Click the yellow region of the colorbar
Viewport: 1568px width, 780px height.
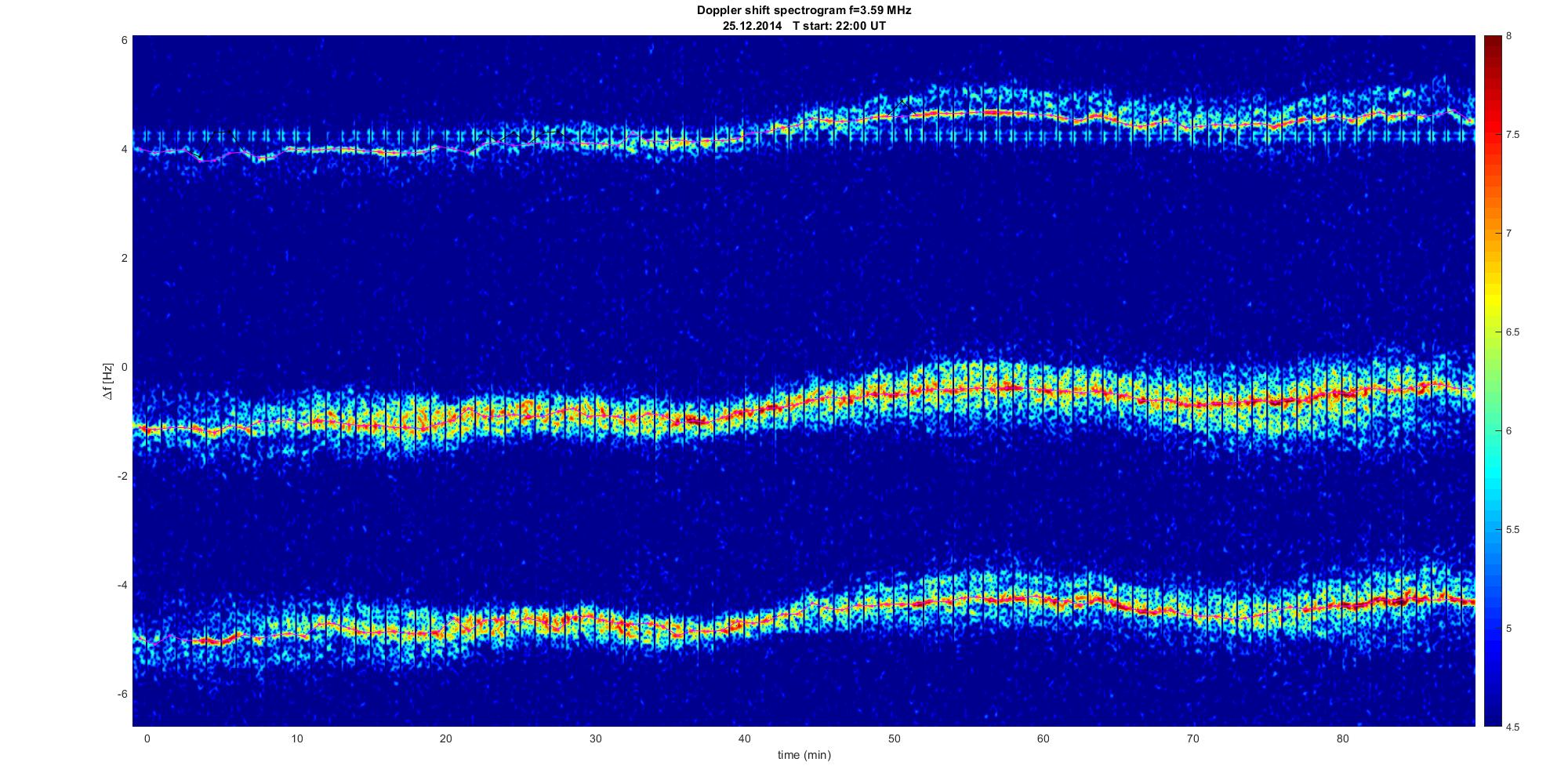(1493, 302)
